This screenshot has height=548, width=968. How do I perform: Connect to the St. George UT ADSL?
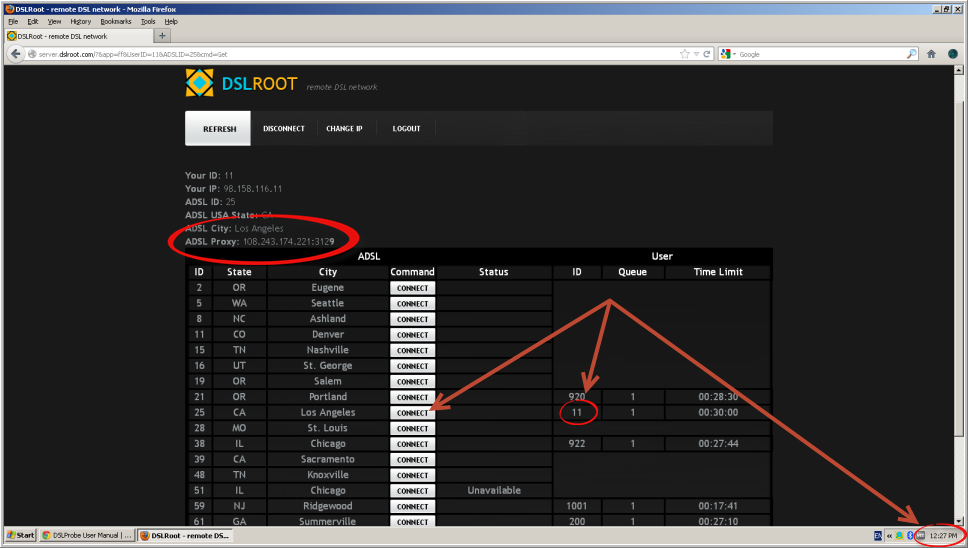point(412,366)
